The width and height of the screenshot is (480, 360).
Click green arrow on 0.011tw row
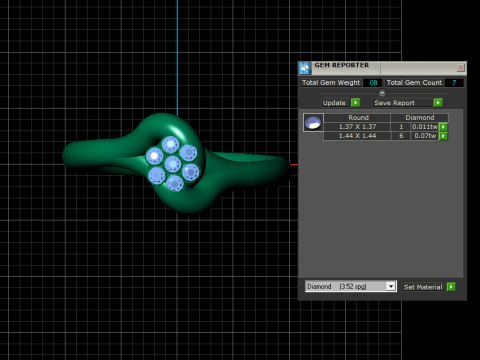point(443,127)
